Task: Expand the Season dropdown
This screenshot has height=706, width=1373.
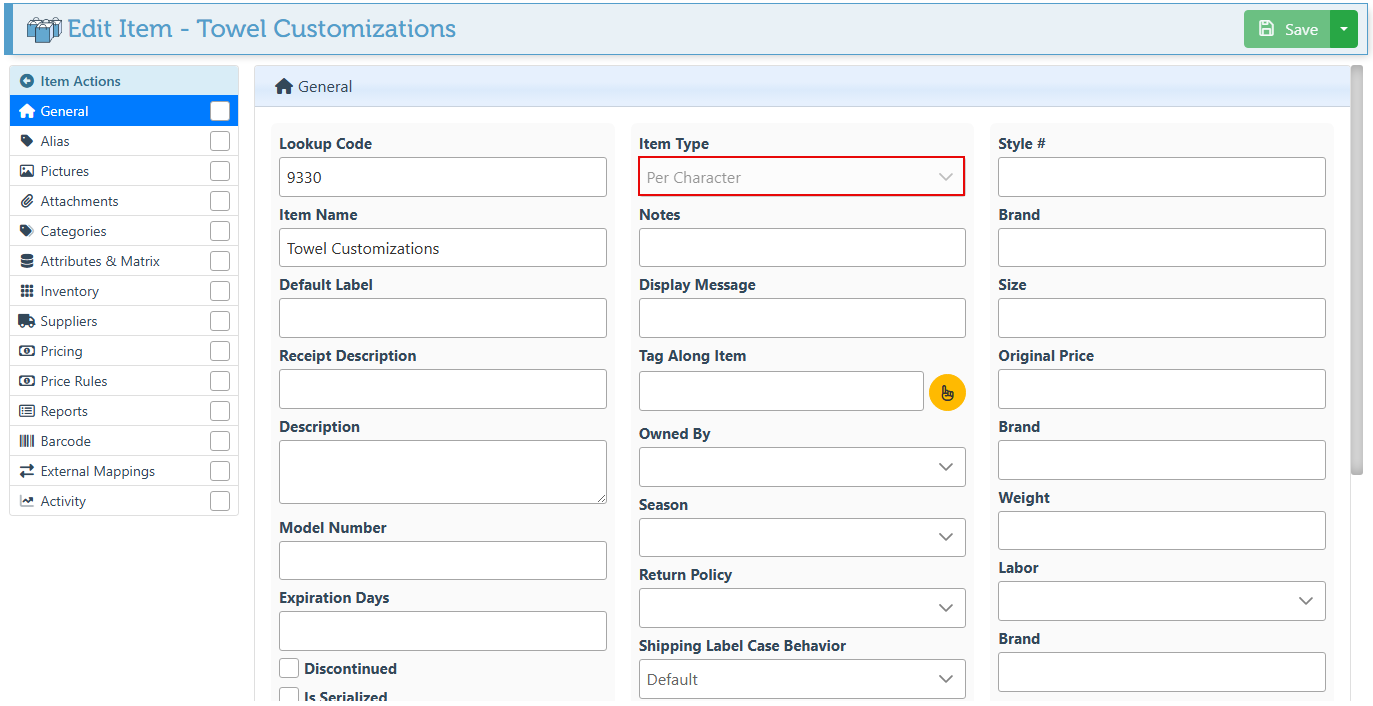Action: 802,537
